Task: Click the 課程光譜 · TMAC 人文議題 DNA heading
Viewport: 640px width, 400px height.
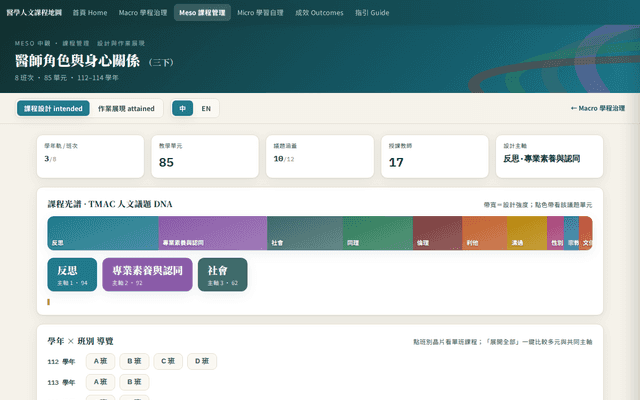Action: pos(110,204)
